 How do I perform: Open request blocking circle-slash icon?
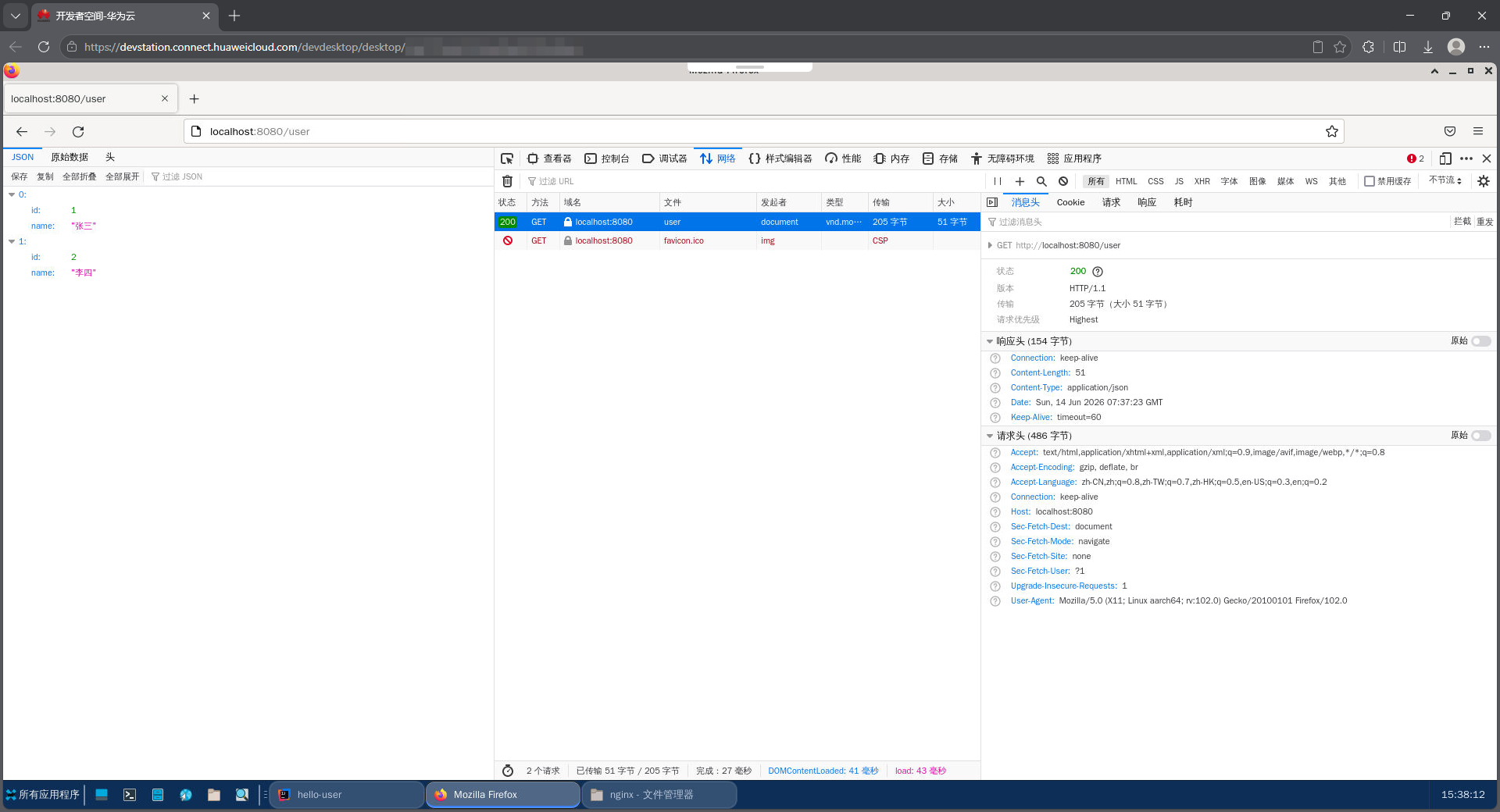pyautogui.click(x=1063, y=181)
